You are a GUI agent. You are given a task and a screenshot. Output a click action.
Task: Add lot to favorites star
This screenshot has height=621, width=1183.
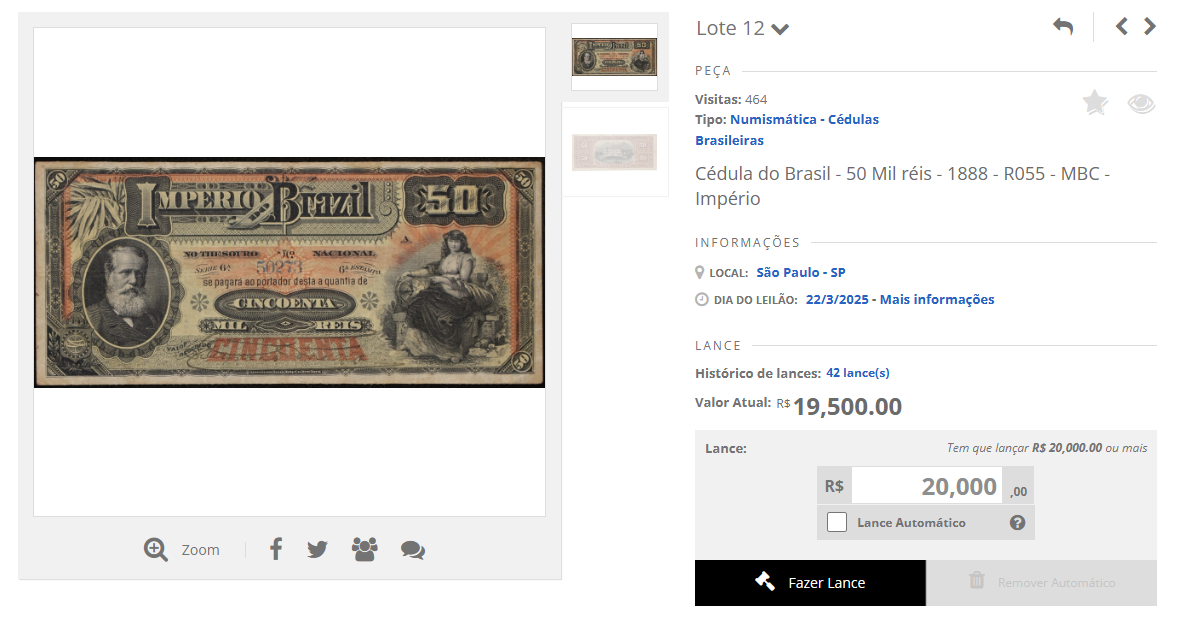coord(1095,102)
